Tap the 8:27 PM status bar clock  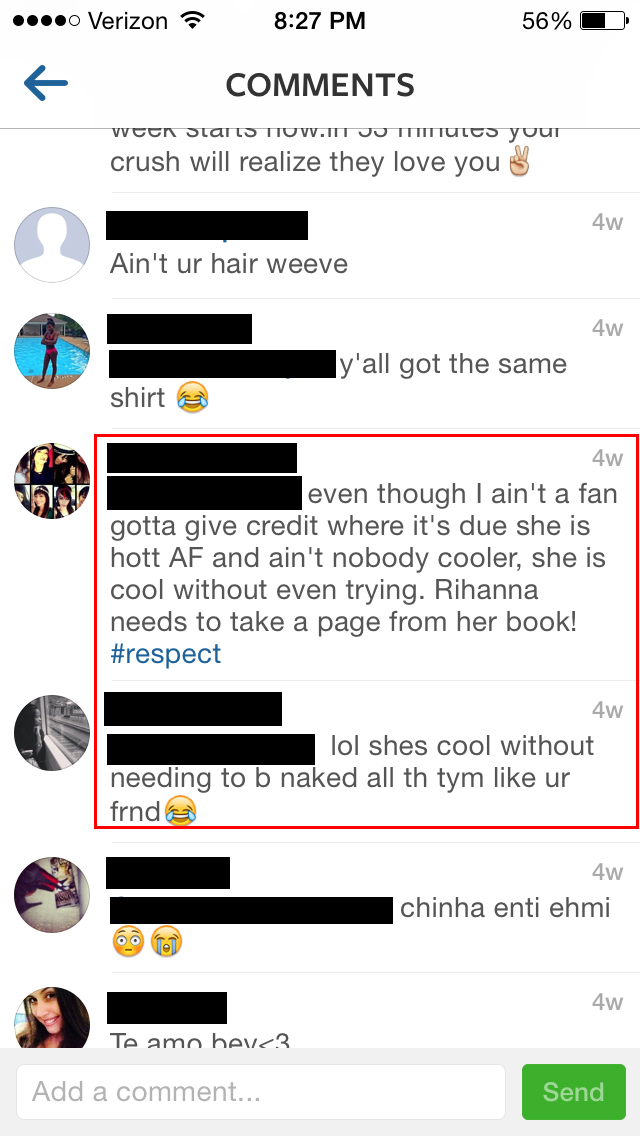click(320, 21)
